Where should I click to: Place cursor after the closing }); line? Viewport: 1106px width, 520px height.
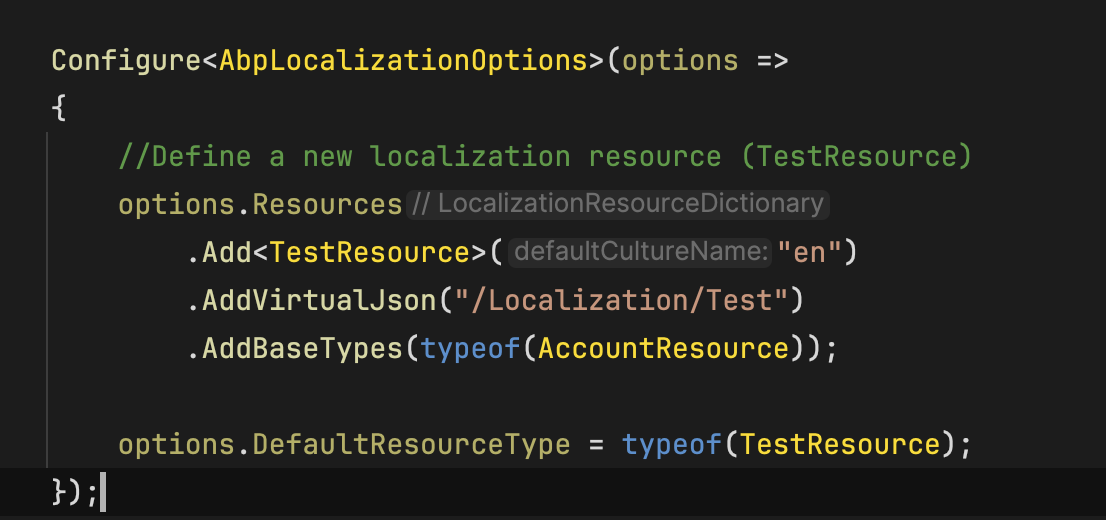point(102,492)
